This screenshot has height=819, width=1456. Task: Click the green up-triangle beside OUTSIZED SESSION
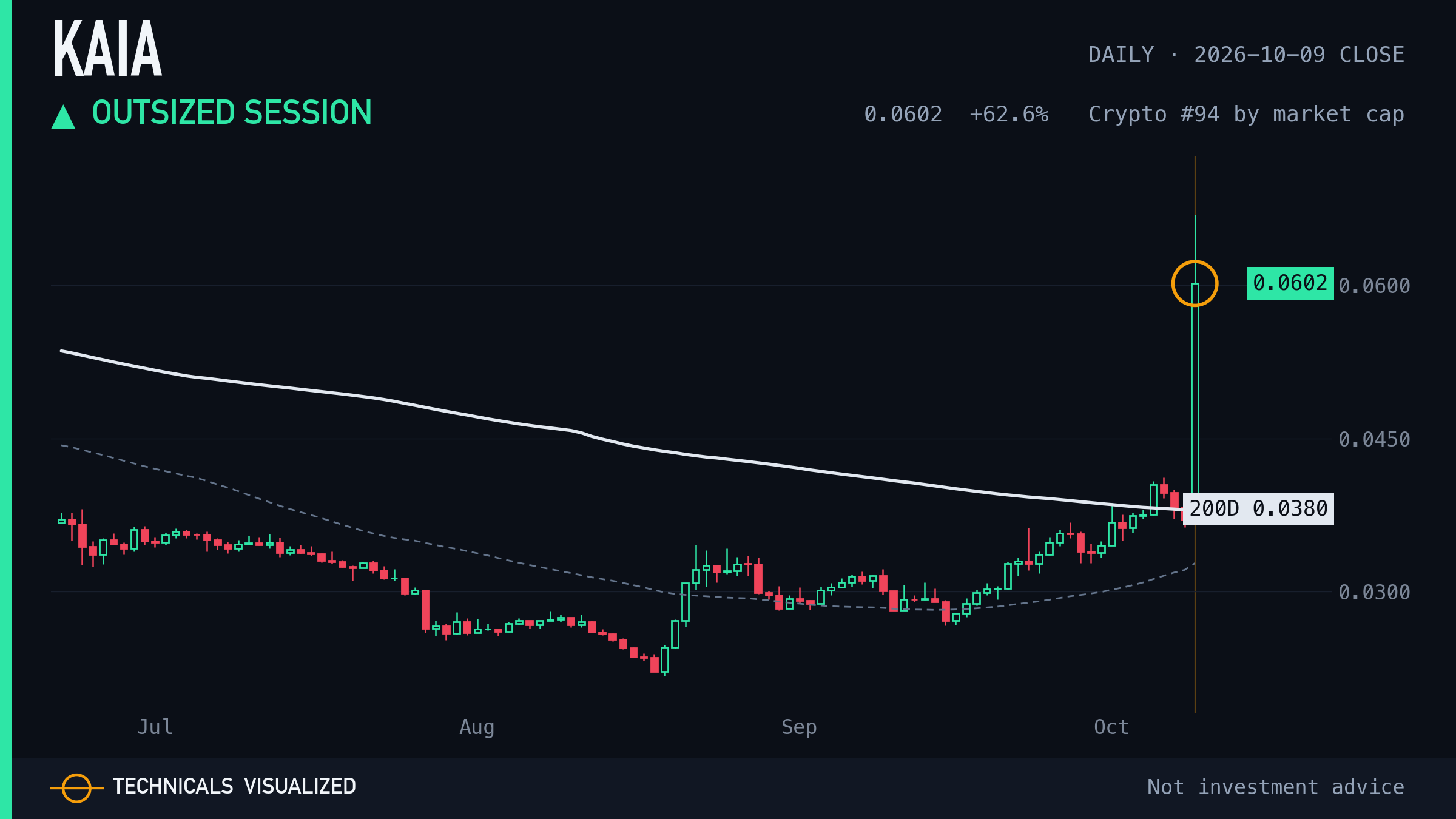(63, 116)
